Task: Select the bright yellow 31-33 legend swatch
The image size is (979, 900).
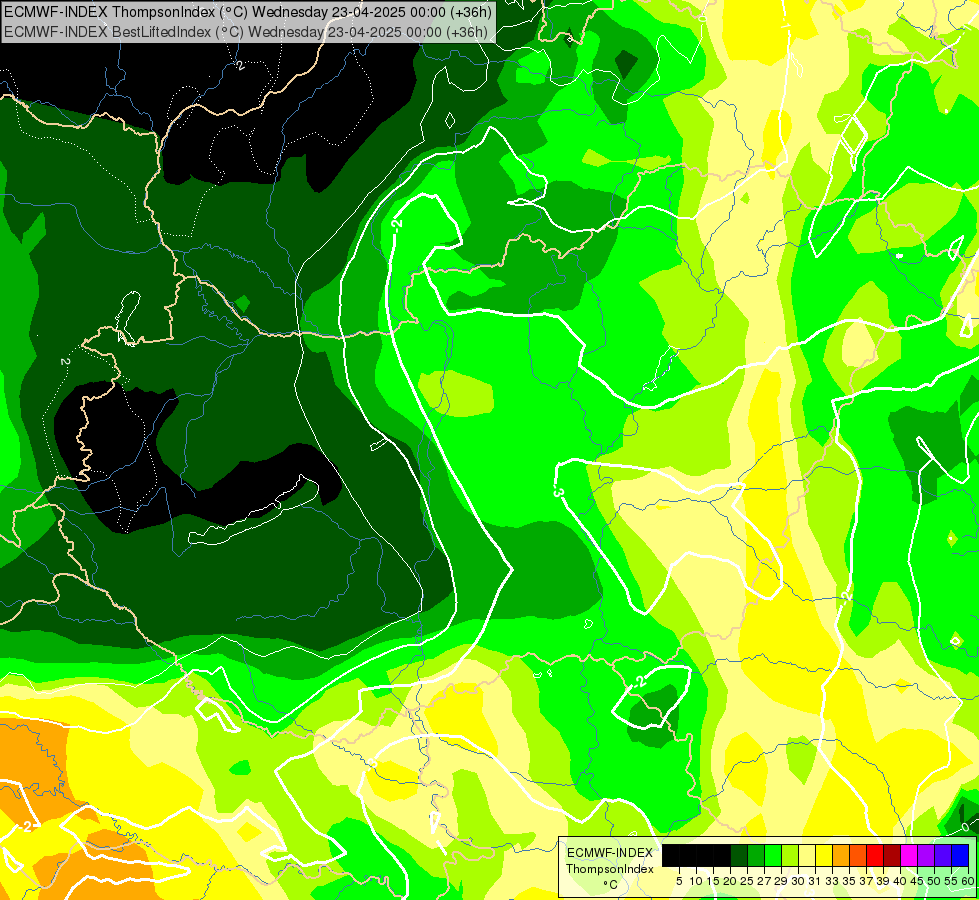Action: (x=824, y=855)
